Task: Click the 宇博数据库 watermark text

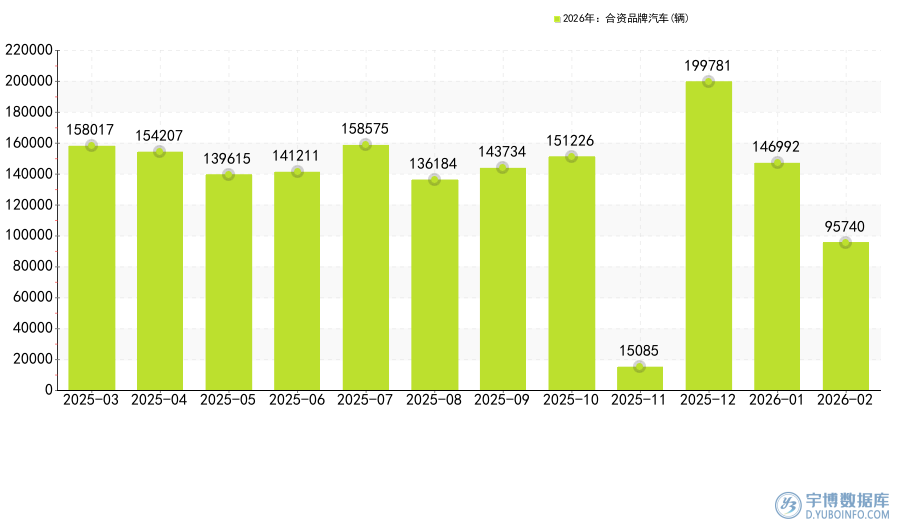Action: point(847,499)
